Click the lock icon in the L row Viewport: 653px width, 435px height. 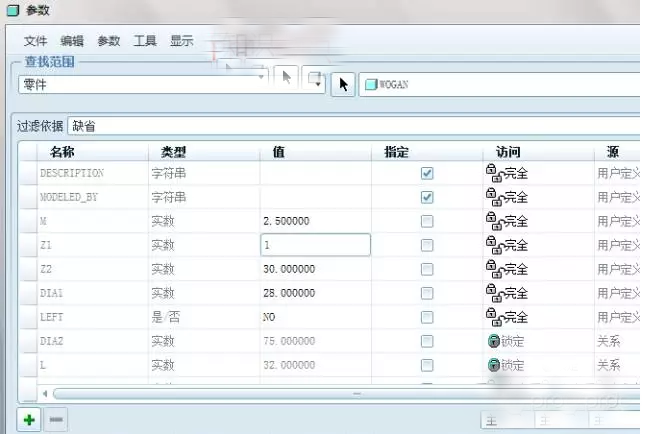click(493, 365)
